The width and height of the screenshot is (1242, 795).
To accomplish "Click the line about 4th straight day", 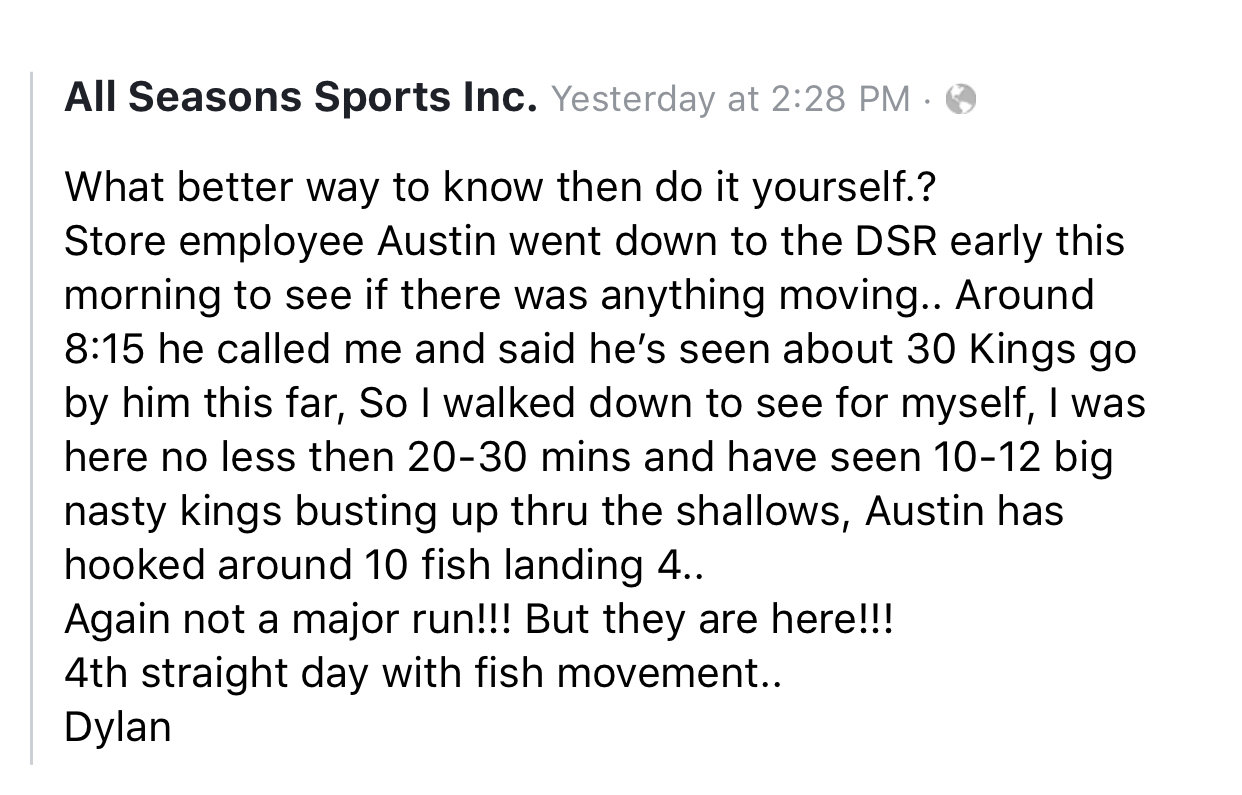I will point(422,672).
